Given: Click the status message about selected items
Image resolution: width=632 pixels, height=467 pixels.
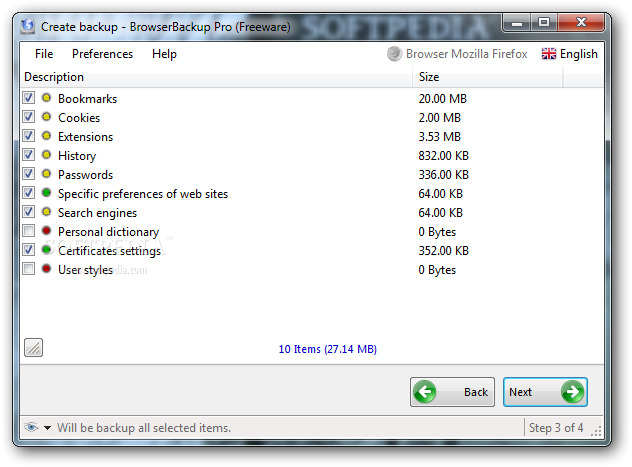Looking at the screenshot, I should pos(144,428).
